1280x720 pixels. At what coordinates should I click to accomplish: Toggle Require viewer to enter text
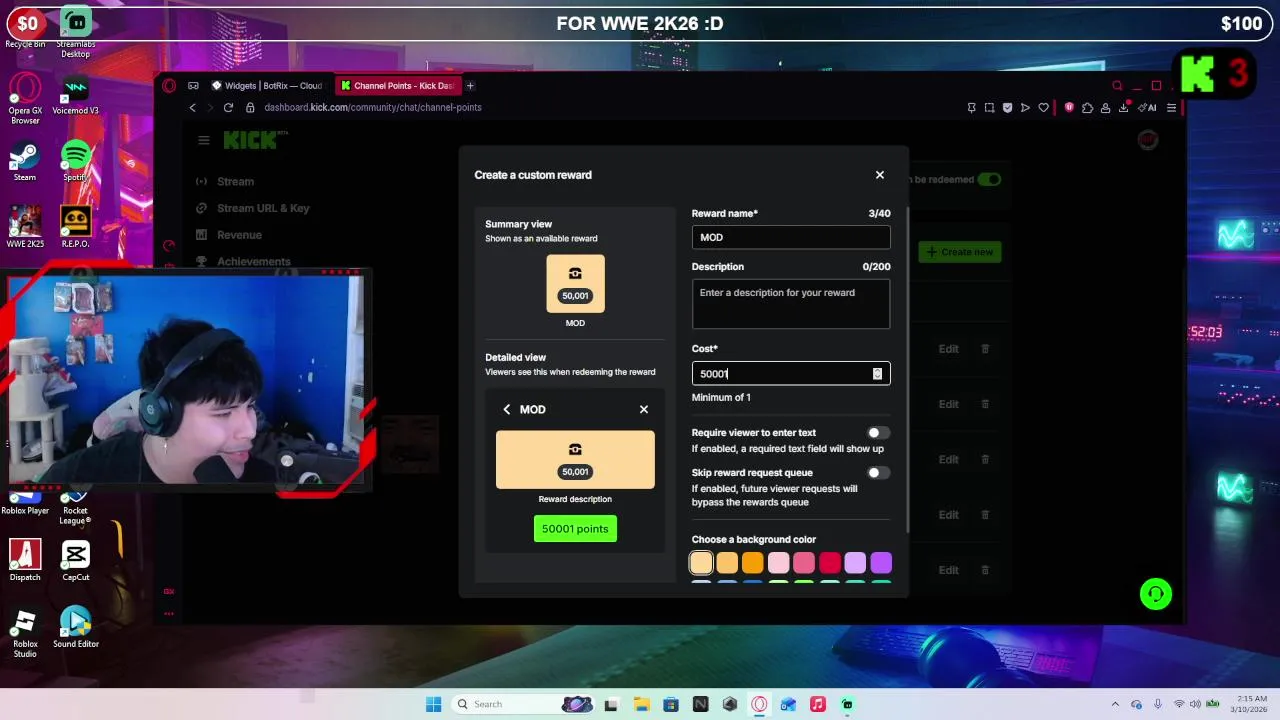[877, 433]
